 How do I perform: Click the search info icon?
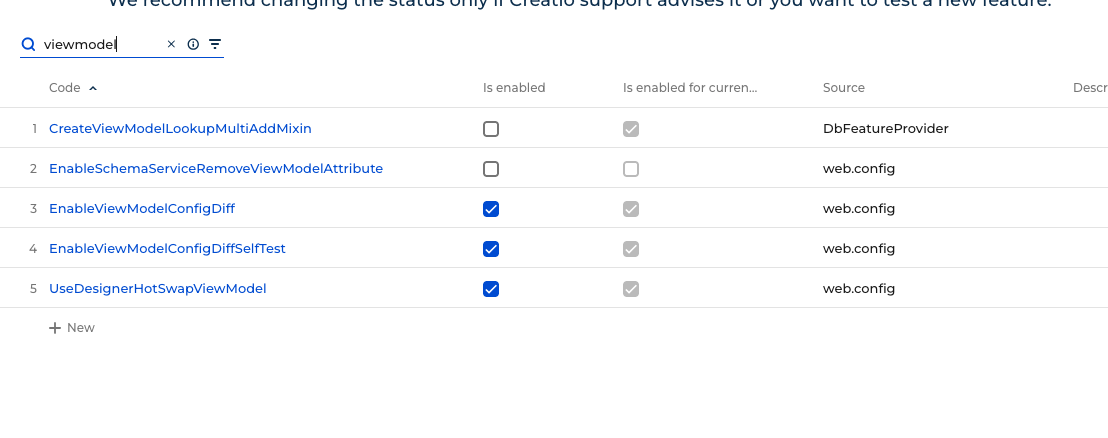coord(193,44)
